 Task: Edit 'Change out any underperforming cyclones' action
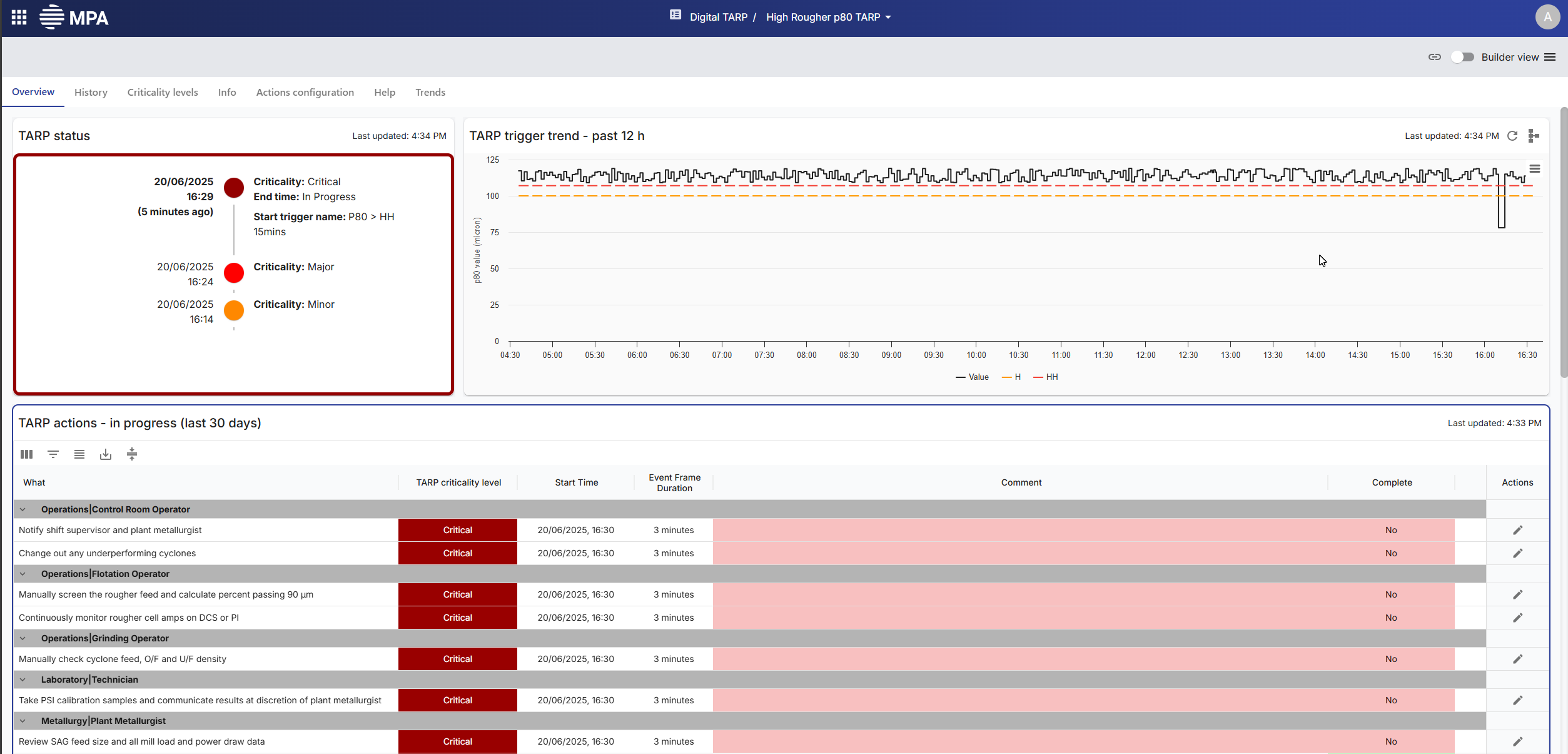tap(1517, 553)
